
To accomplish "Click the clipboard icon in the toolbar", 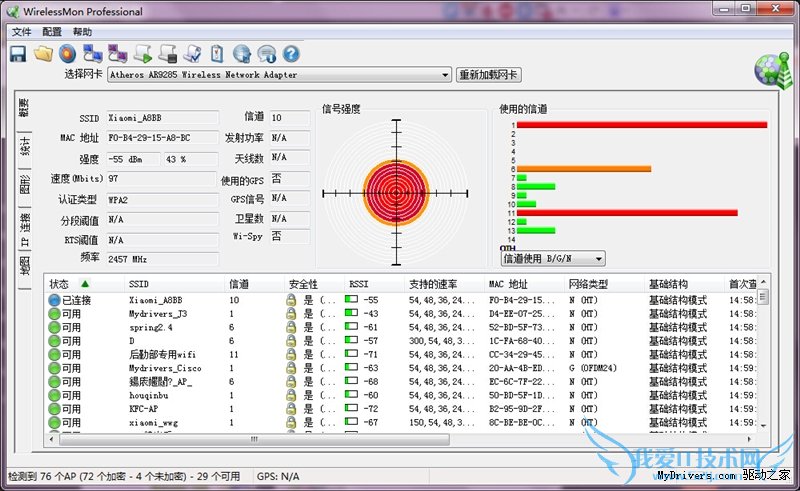I will pyautogui.click(x=216, y=54).
